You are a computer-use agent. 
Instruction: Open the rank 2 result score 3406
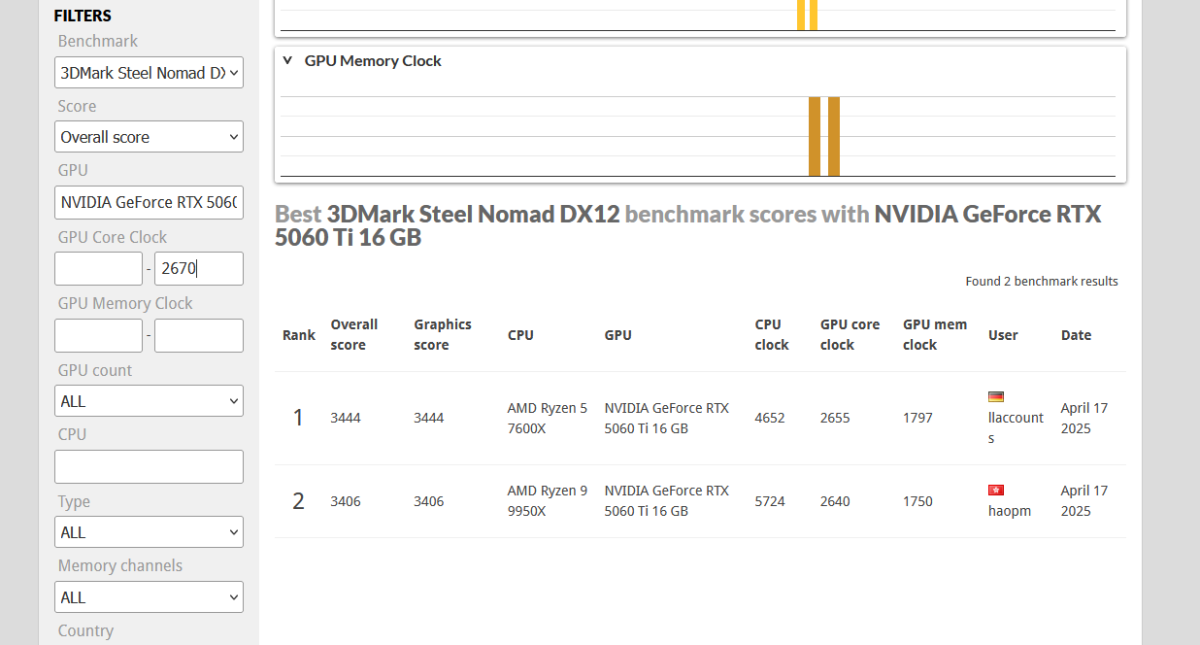pos(344,501)
